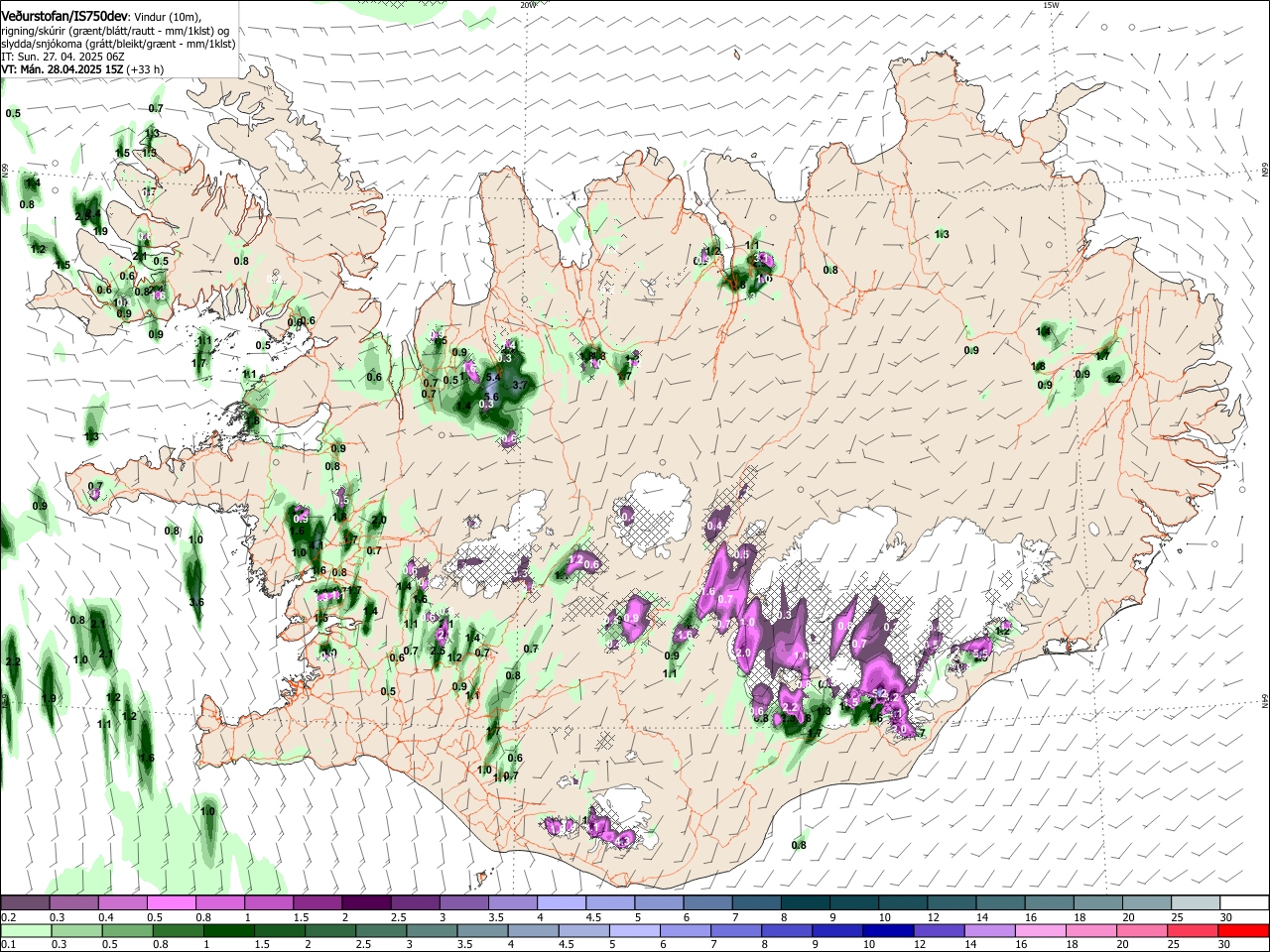Click the 'IT: Sun. 27. 04. 2025 06Z' line
This screenshot has width=1270, height=952.
point(63,57)
